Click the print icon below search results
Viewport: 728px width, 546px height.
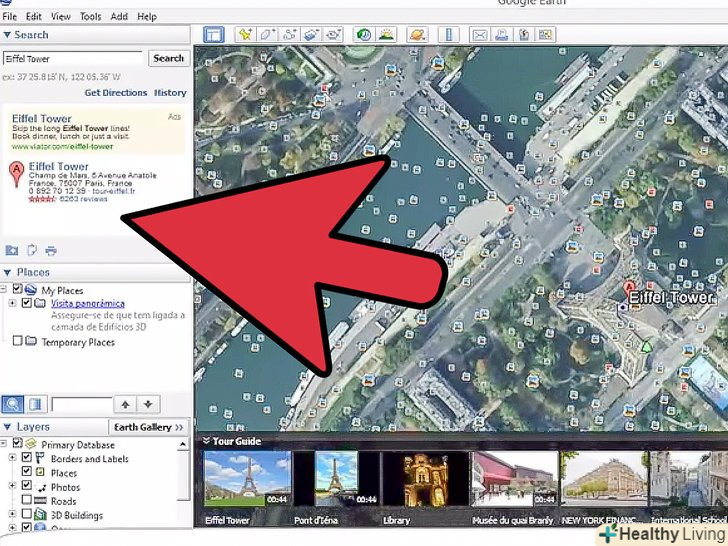pos(50,250)
